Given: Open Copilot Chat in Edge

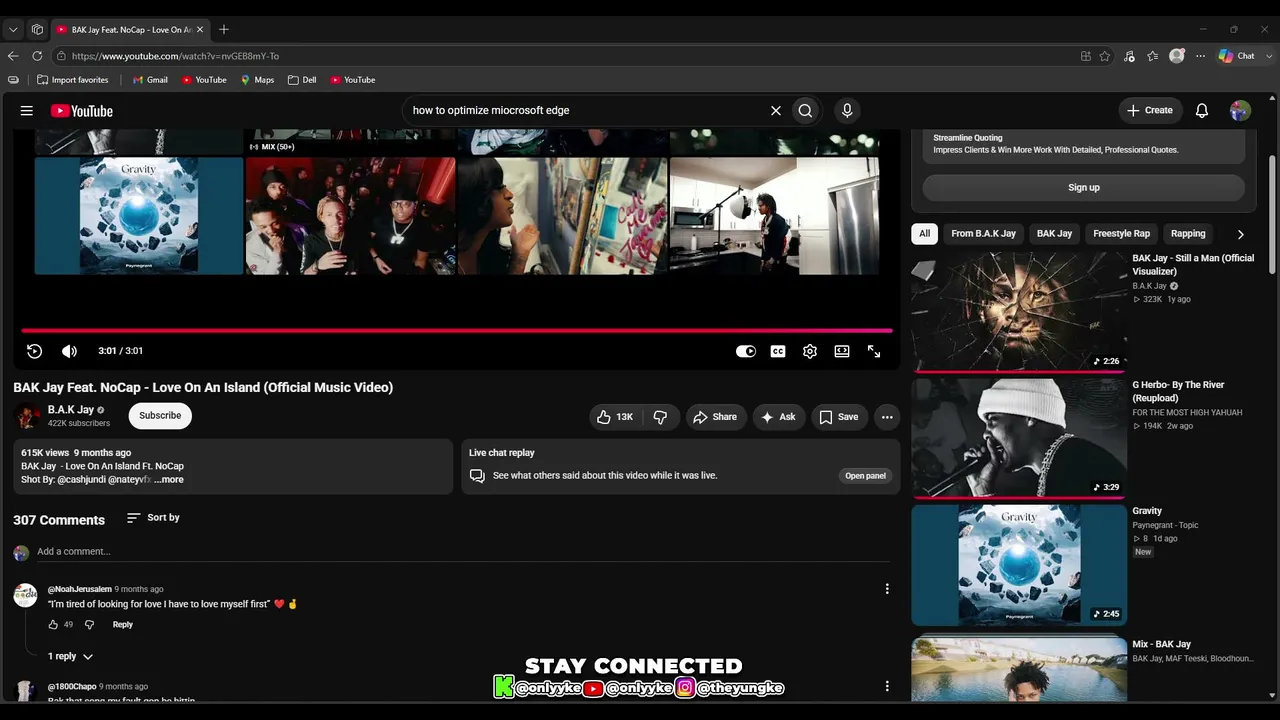Looking at the screenshot, I should click(1236, 56).
